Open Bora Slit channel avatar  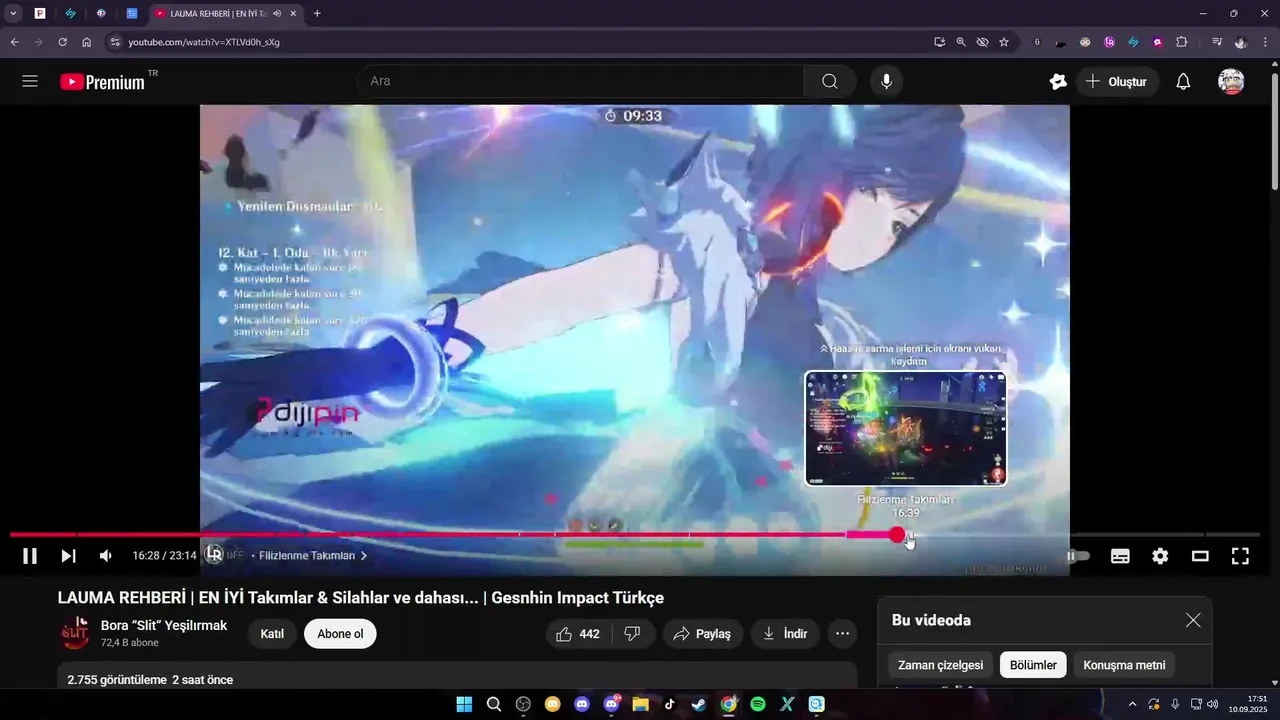click(75, 633)
